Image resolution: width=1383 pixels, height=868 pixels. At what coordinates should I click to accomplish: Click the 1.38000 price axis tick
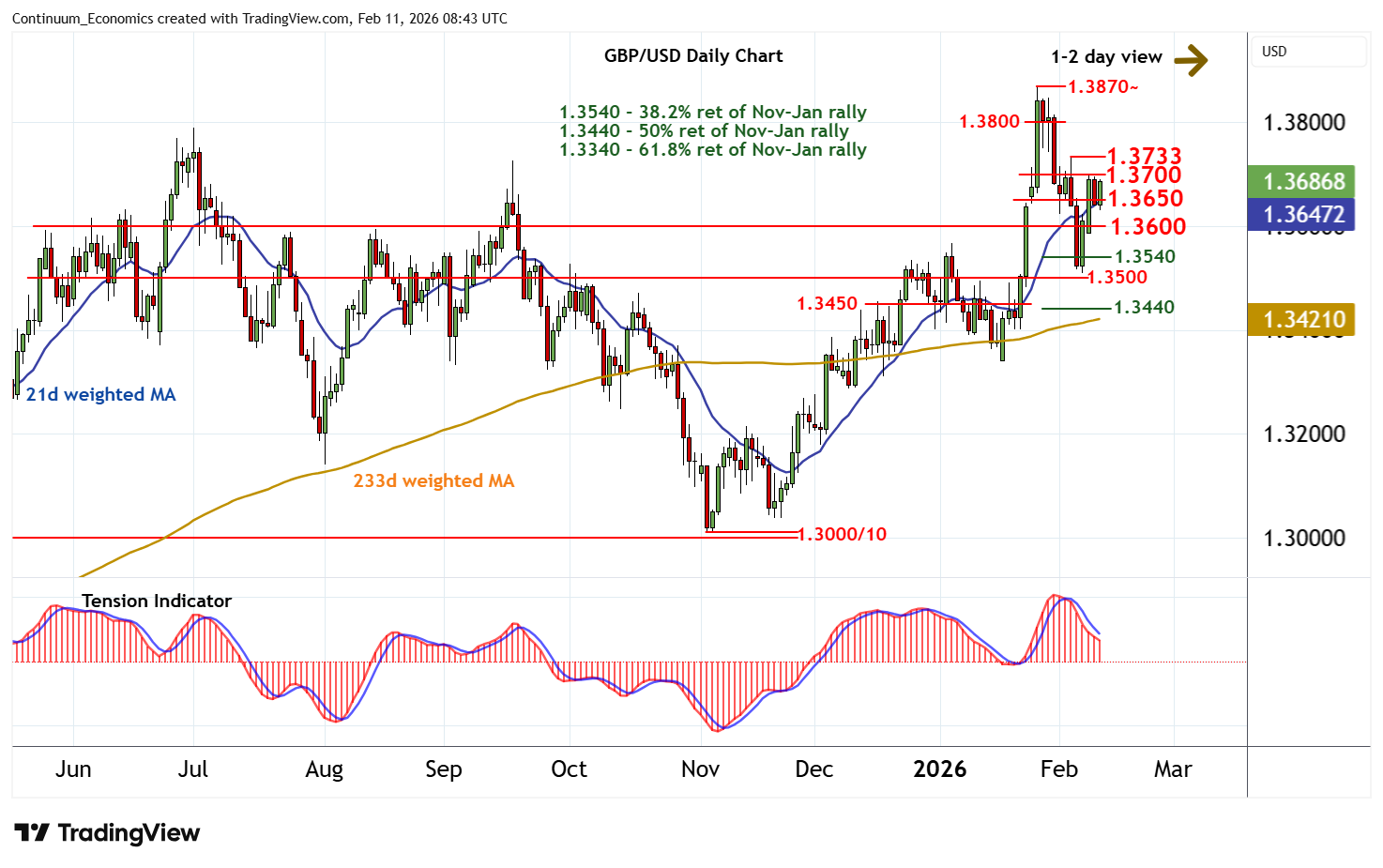click(x=1303, y=123)
